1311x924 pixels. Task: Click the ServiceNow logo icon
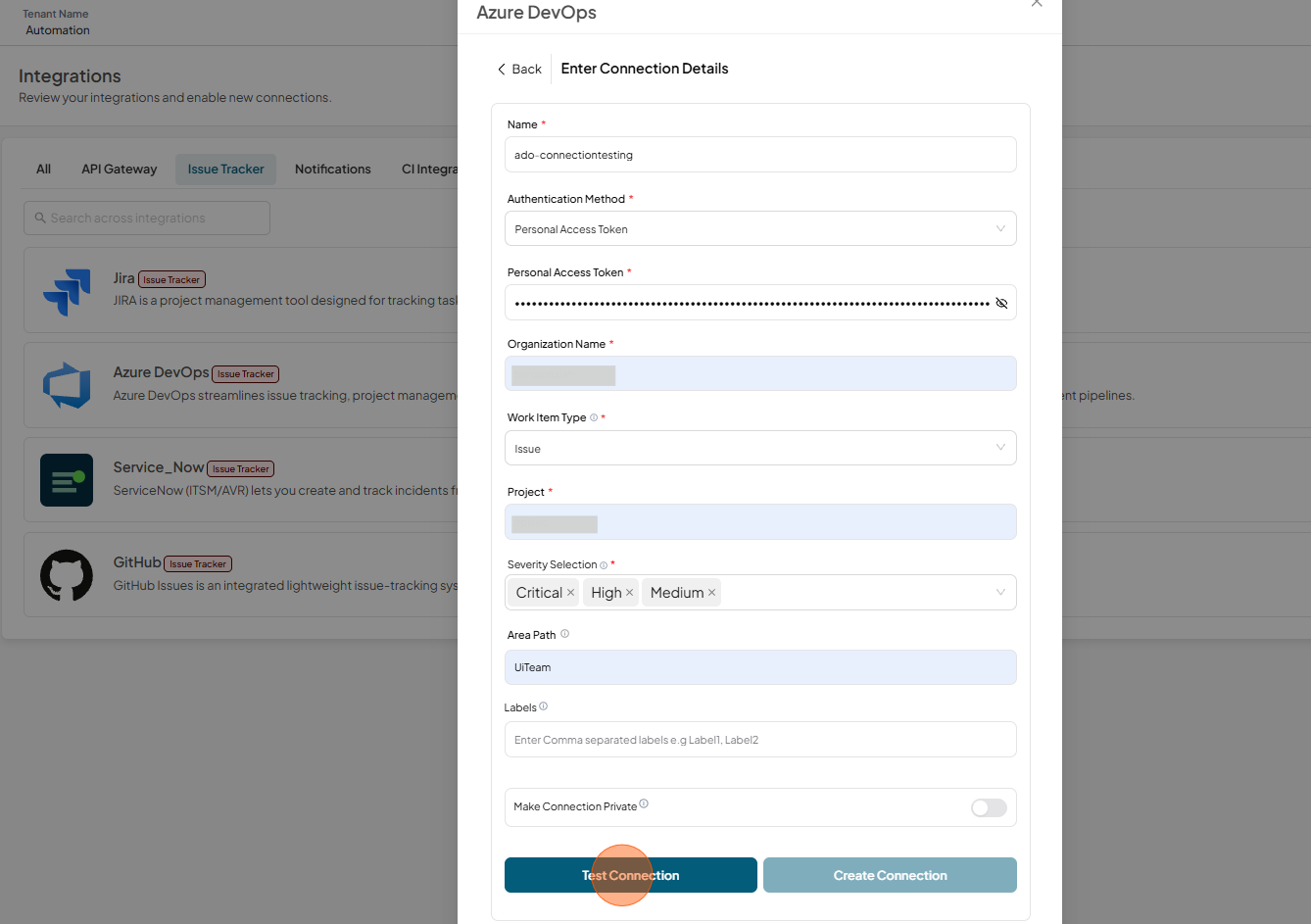click(67, 480)
